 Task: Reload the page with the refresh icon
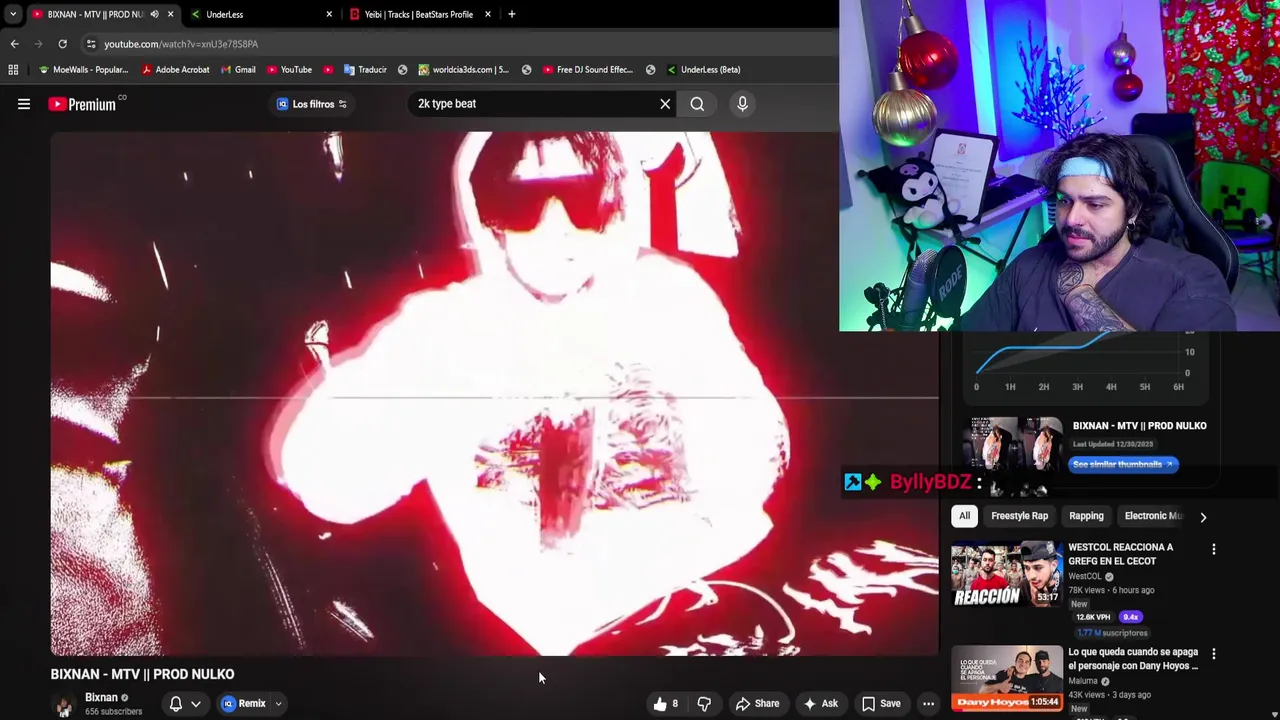coord(62,44)
